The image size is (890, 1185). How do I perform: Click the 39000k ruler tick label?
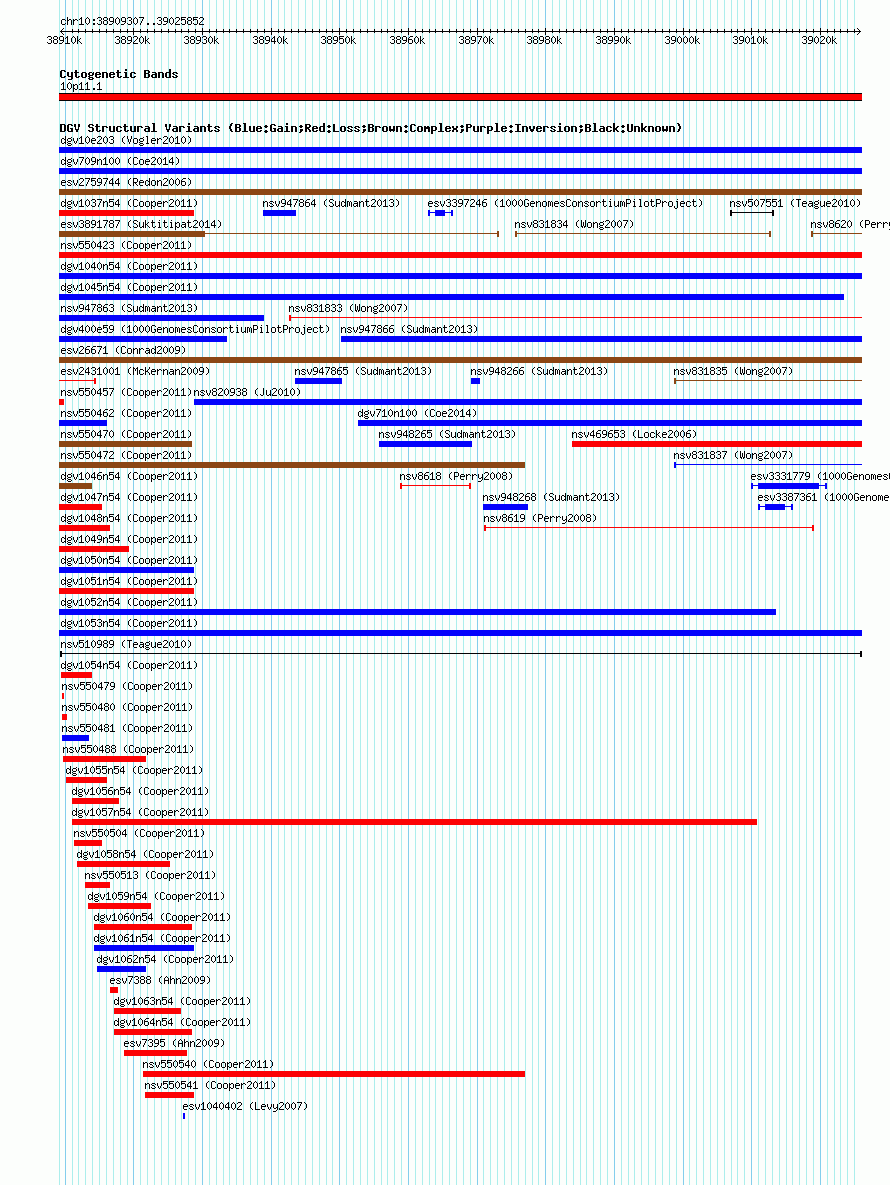pyautogui.click(x=681, y=40)
